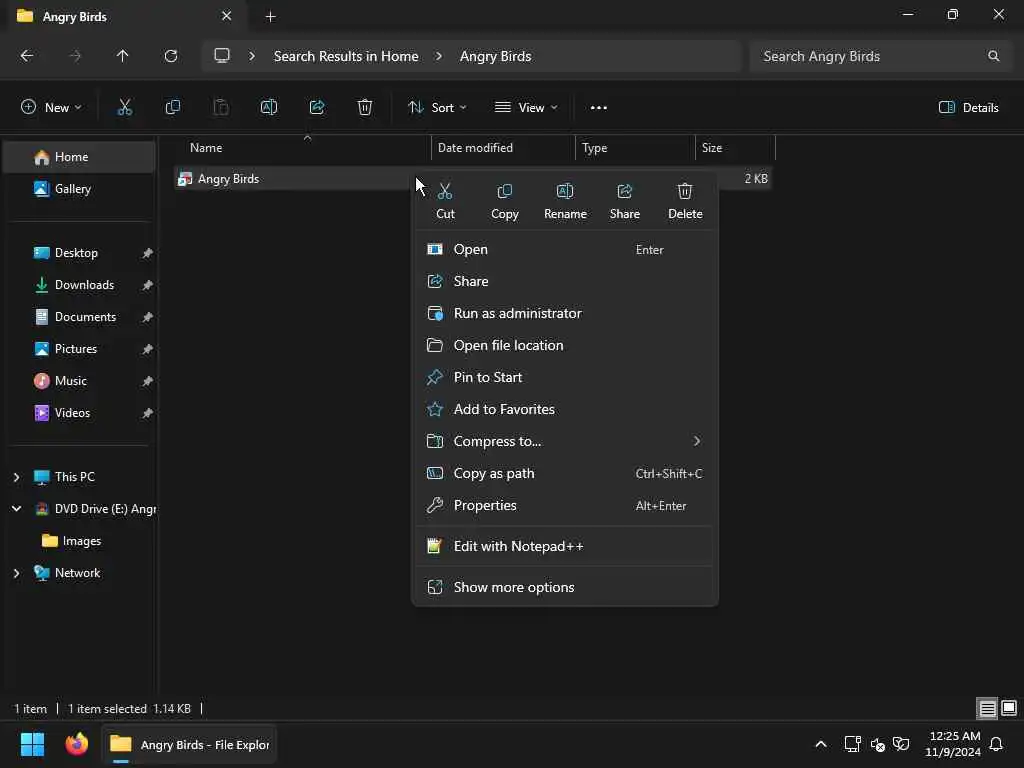
Task: Click the toolbar Copy icon
Action: point(172,107)
